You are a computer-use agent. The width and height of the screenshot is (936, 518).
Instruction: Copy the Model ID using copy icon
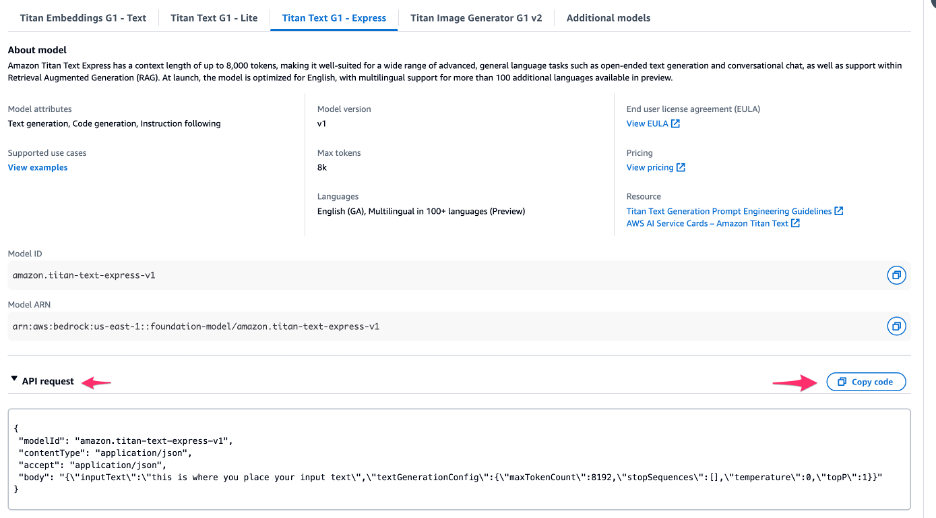click(896, 275)
